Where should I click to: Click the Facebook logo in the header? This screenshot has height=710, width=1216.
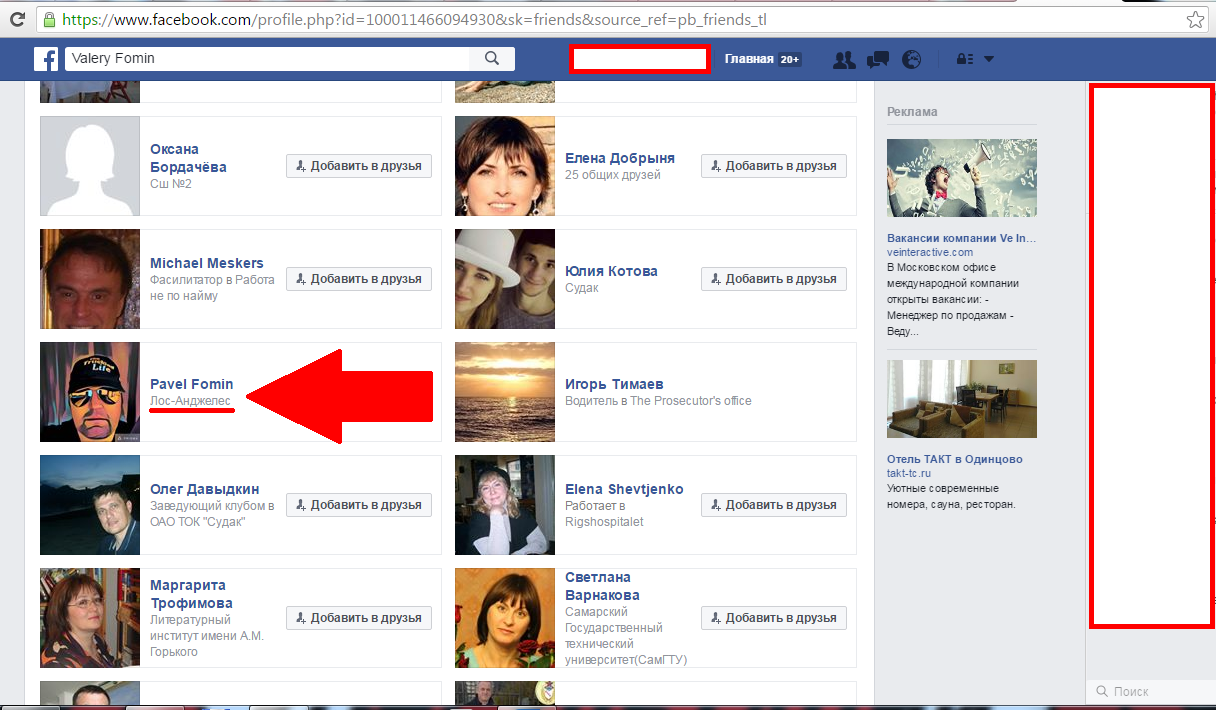pyautogui.click(x=46, y=59)
